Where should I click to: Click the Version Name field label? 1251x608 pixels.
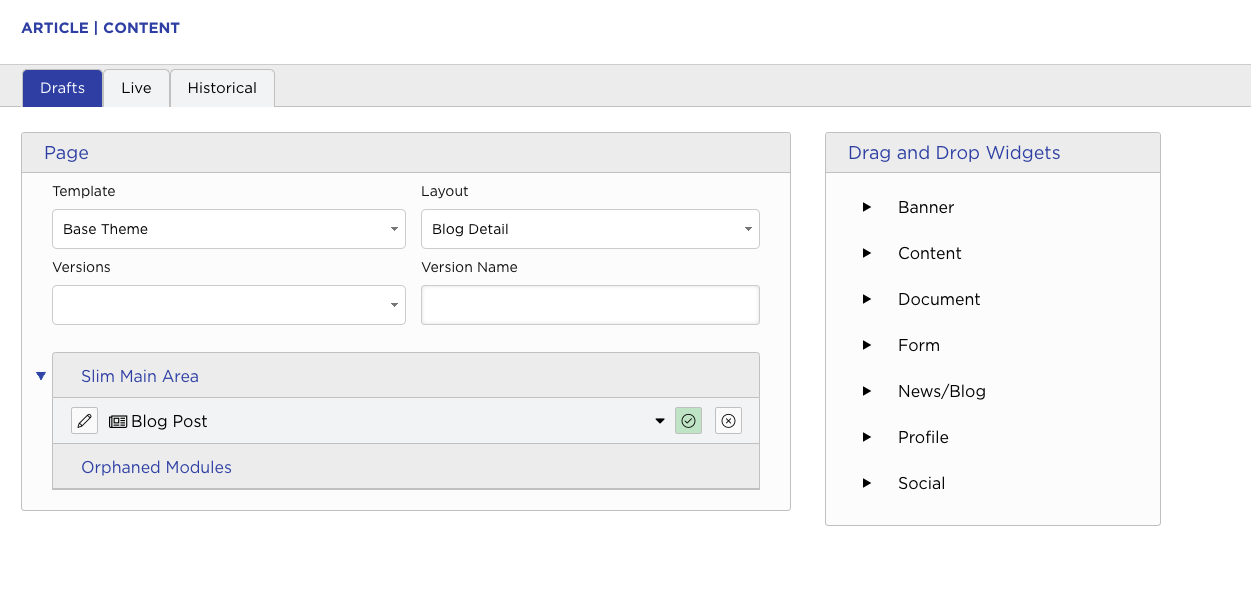[x=469, y=267]
